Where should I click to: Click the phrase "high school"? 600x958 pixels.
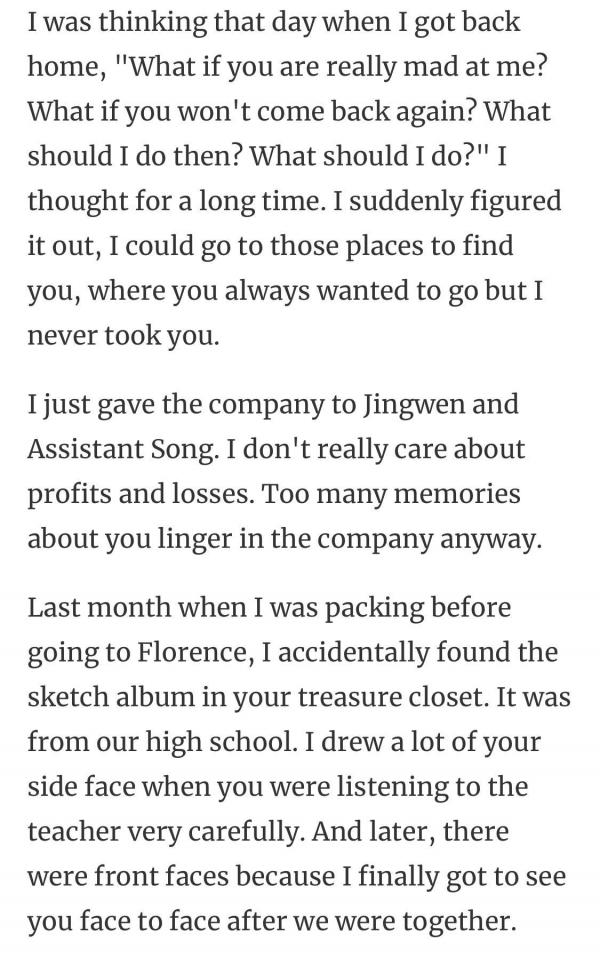[219, 742]
